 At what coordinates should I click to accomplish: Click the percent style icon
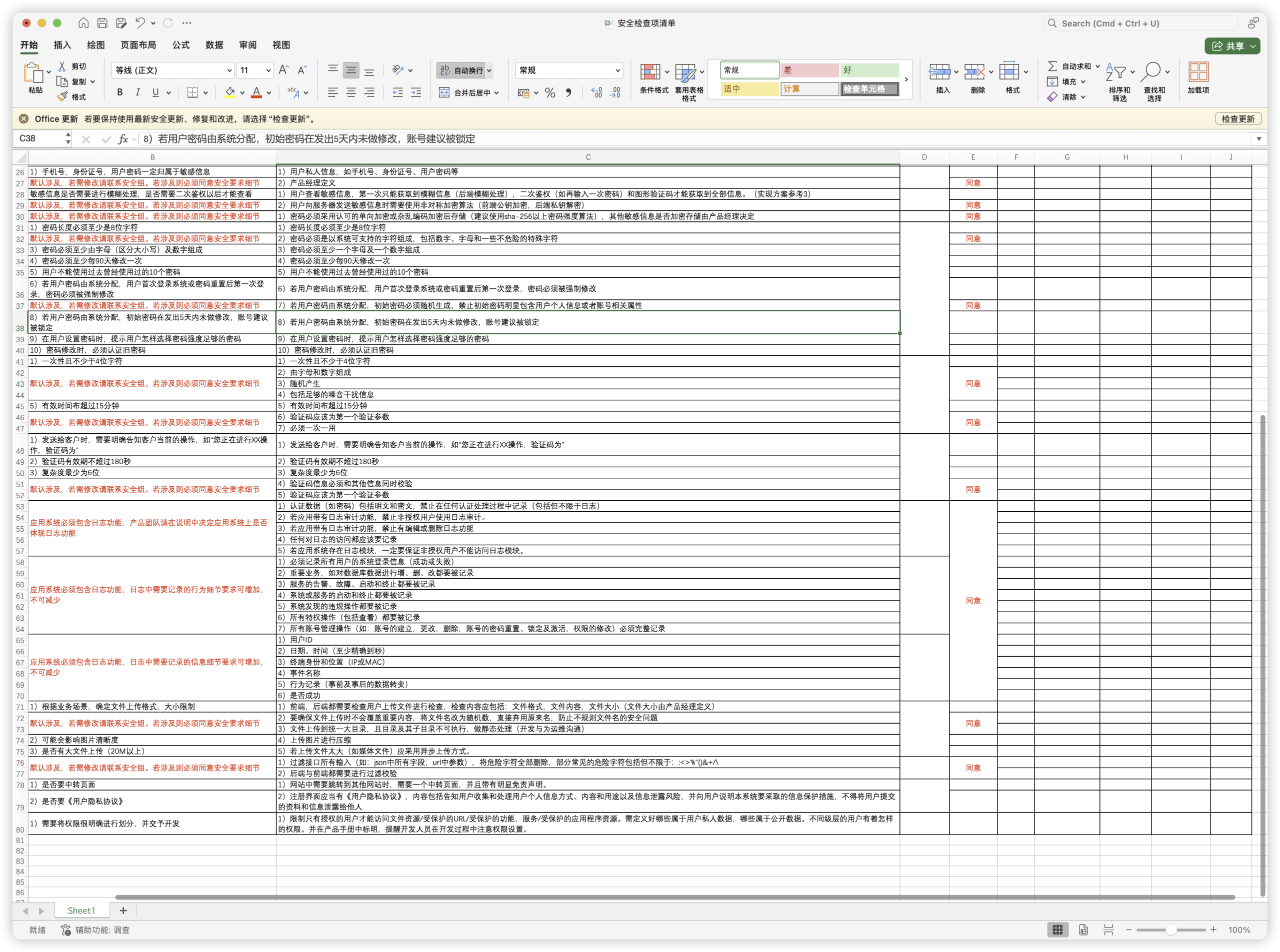550,93
